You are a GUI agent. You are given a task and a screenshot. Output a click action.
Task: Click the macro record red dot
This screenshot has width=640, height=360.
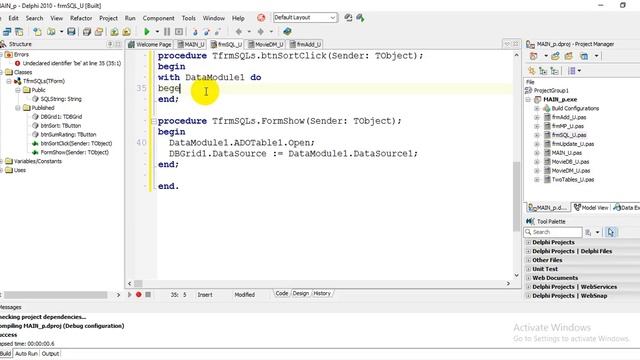(x=139, y=294)
